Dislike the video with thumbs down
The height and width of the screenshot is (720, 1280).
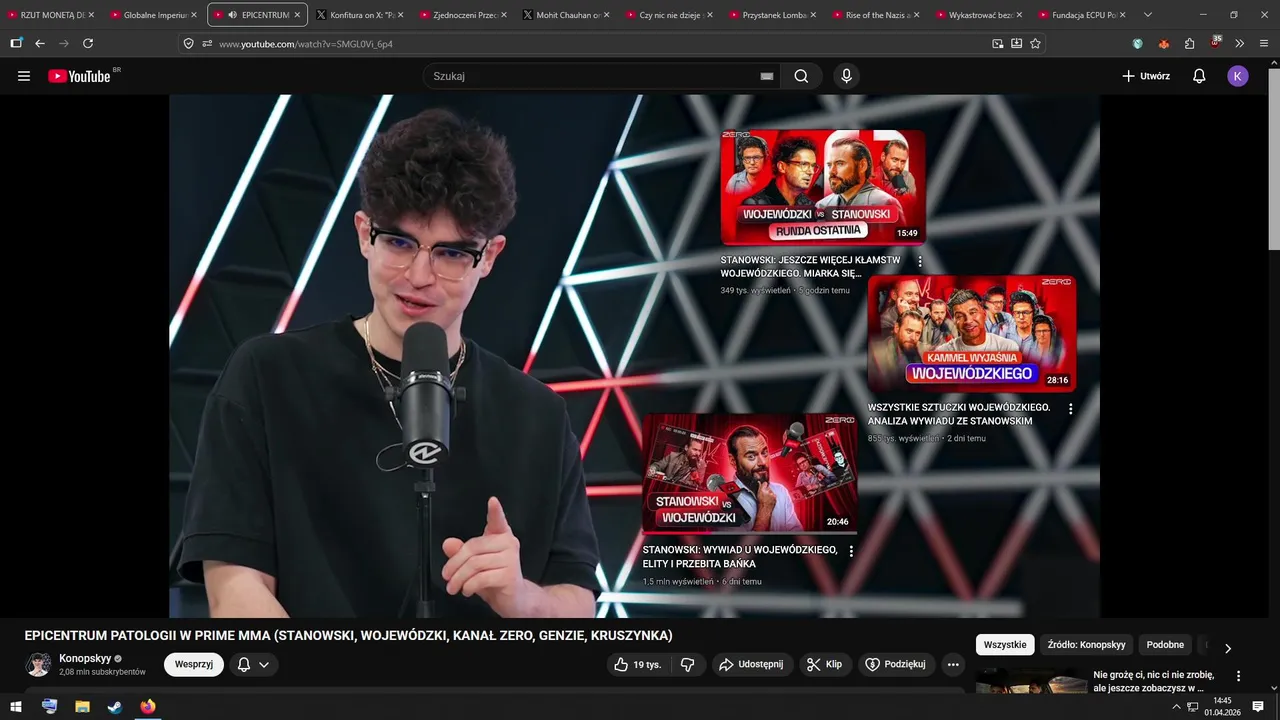point(687,664)
